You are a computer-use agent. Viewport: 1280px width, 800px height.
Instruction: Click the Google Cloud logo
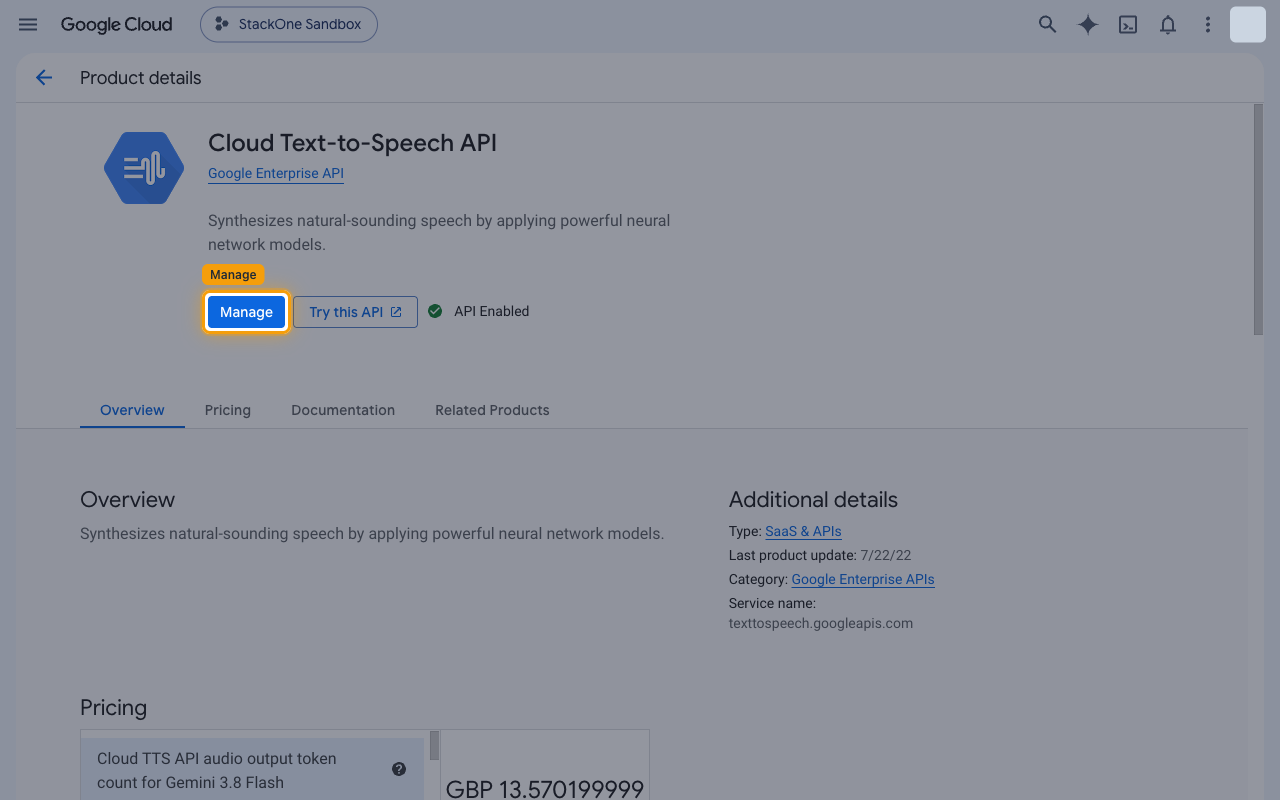click(x=116, y=24)
